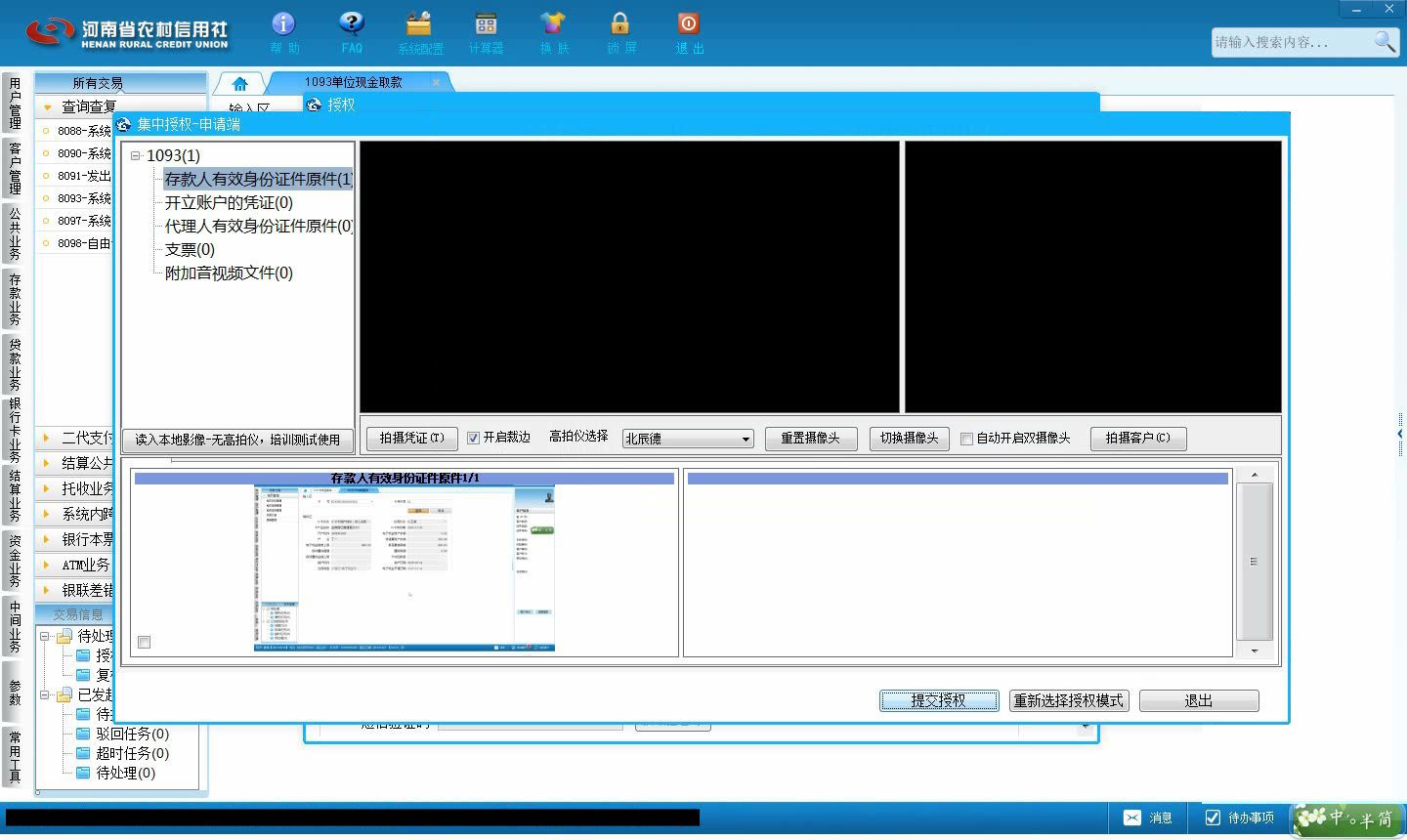Switch to 贷款业务 side tab
1407x840 pixels.
[14, 364]
